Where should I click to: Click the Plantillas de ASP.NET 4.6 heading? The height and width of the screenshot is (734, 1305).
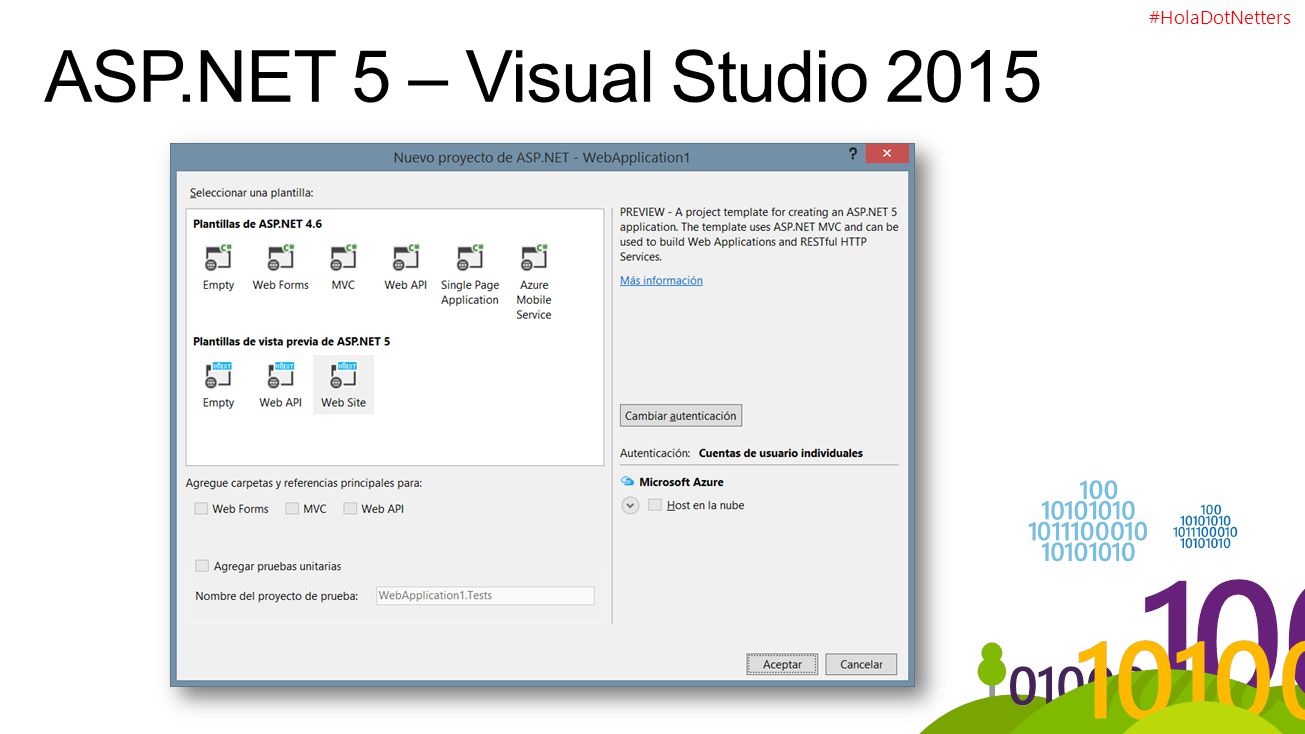[258, 224]
